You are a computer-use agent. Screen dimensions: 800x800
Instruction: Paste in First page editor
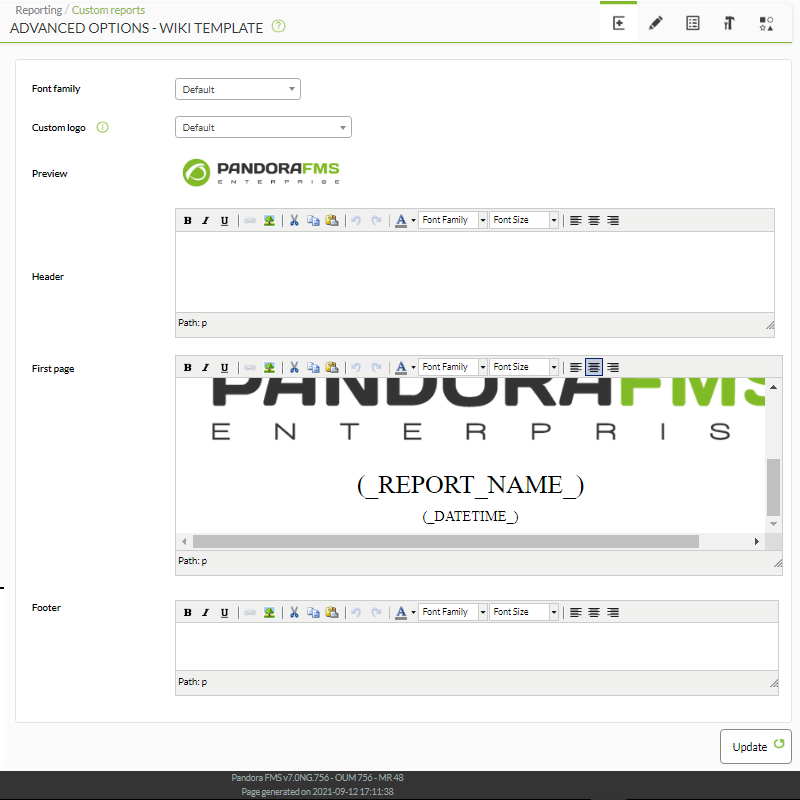coord(332,367)
